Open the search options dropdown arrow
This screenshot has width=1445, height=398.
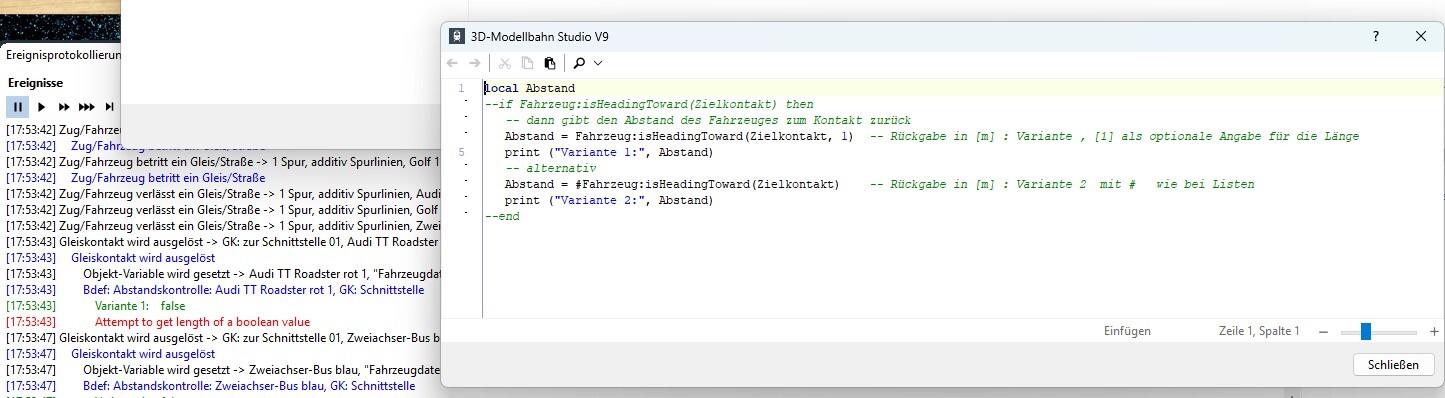598,63
